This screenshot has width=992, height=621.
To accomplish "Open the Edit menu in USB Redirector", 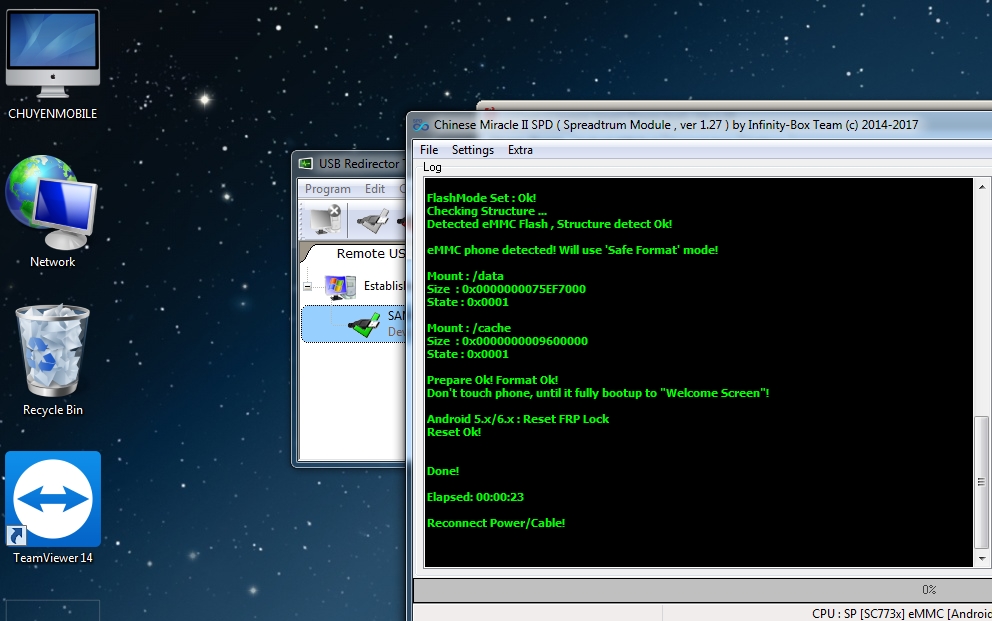I will [x=375, y=189].
